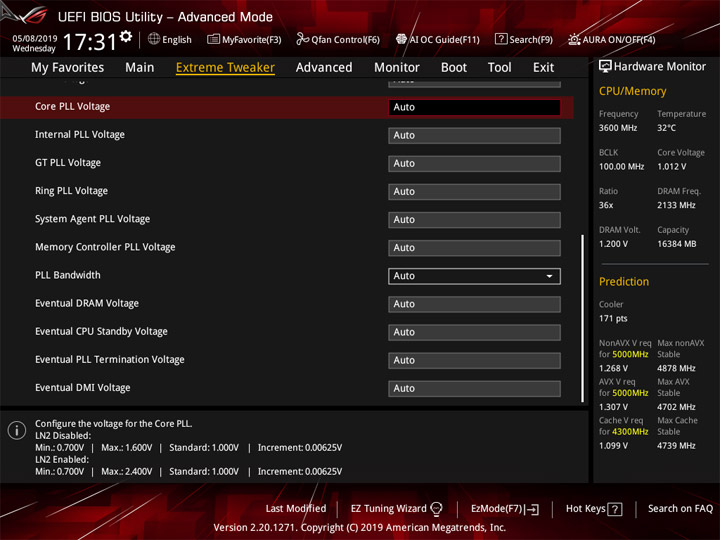Click the 4878 MHz Max nonAVX value
The image size is (720, 540).
click(676, 368)
